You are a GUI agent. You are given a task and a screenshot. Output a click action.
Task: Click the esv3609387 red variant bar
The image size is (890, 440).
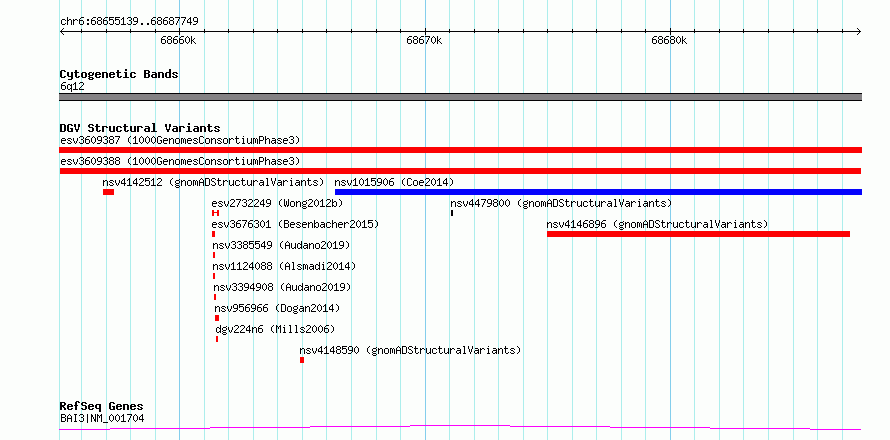460,150
